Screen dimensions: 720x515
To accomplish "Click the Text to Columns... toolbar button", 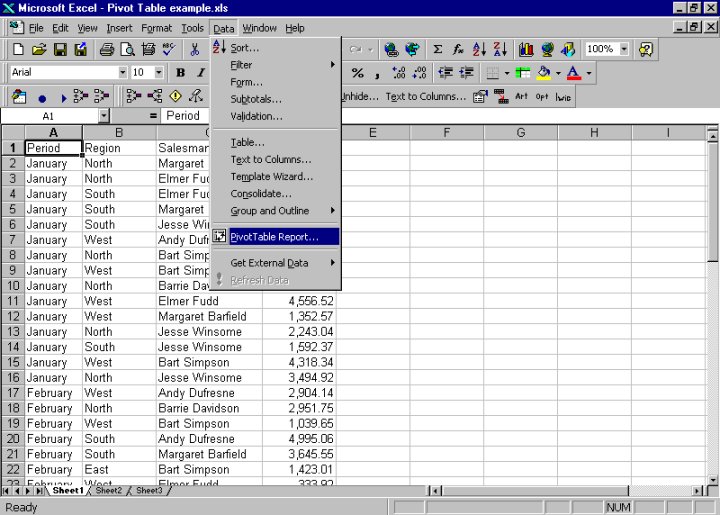I will pos(426,96).
